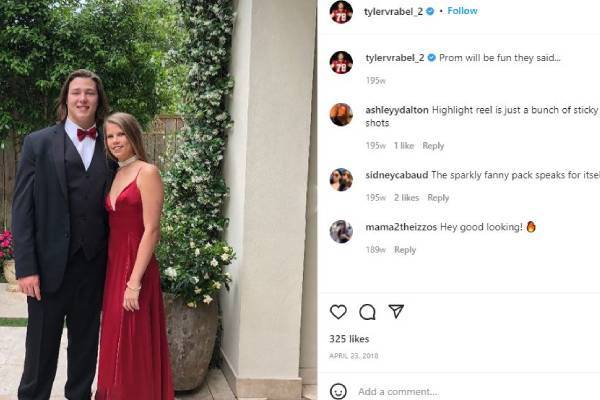600x400 pixels.
Task: Show the 1 like on ashleyydalton's comment
Action: point(404,146)
